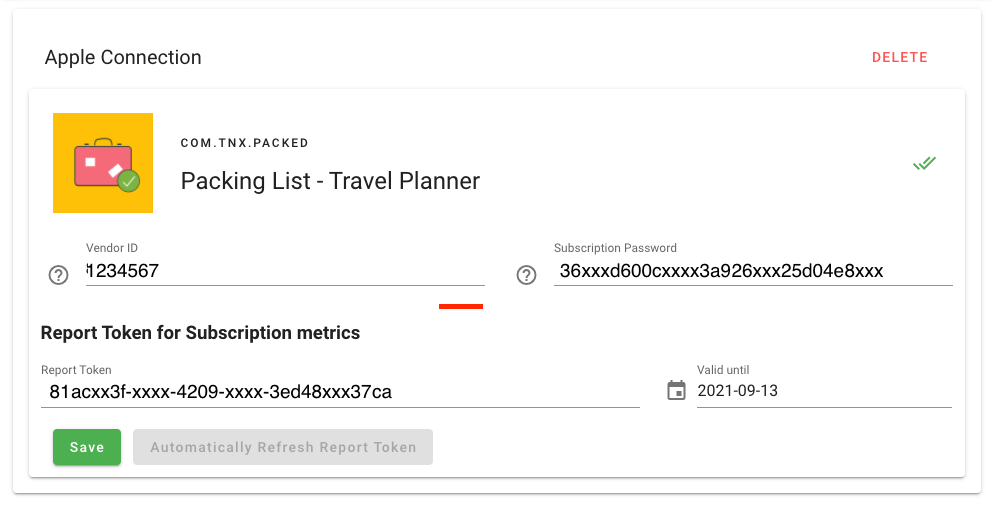Click the app title Packing List - Travel Planner
The width and height of the screenshot is (998, 505).
click(x=330, y=181)
